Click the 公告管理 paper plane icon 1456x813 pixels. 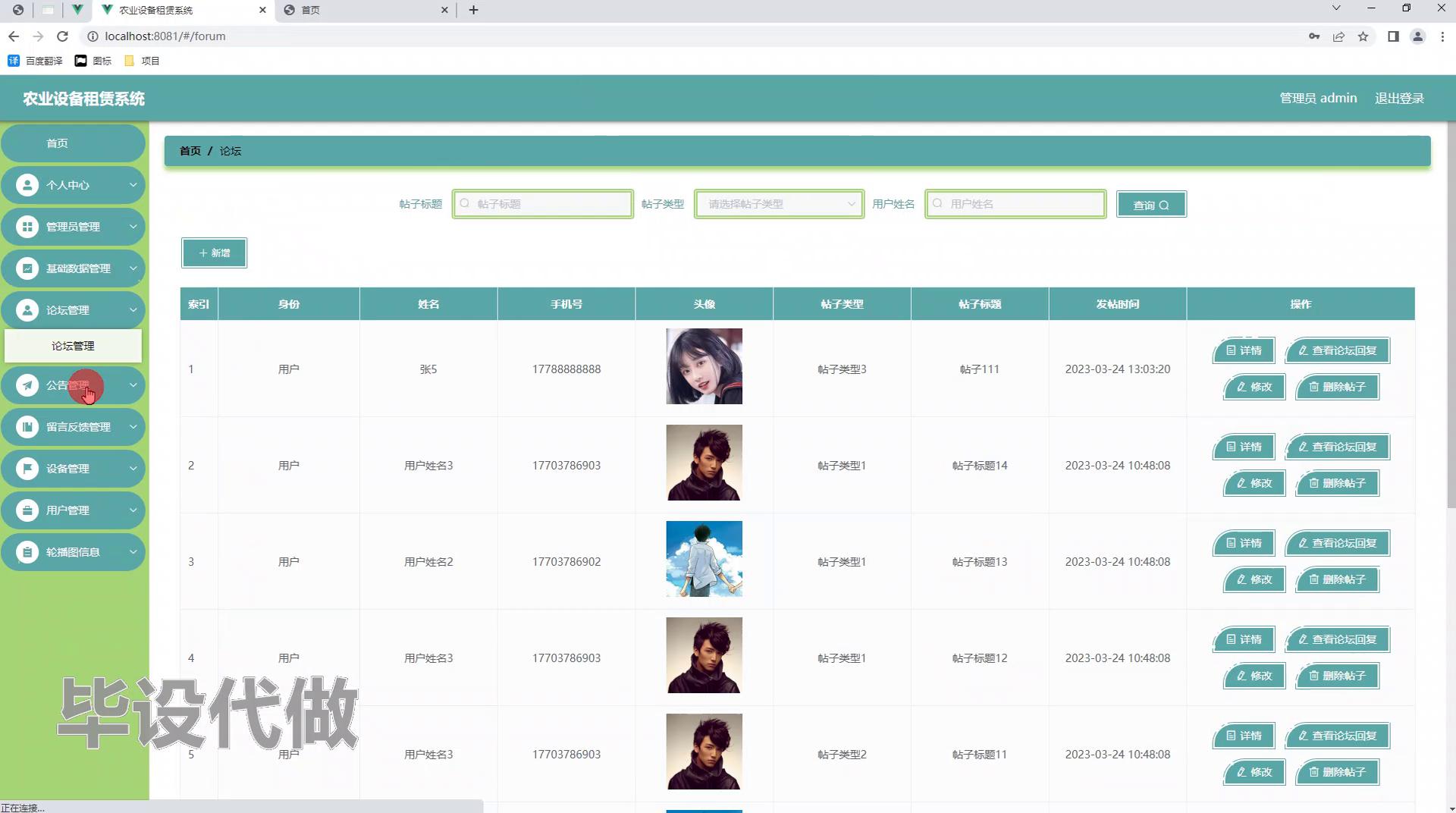27,385
